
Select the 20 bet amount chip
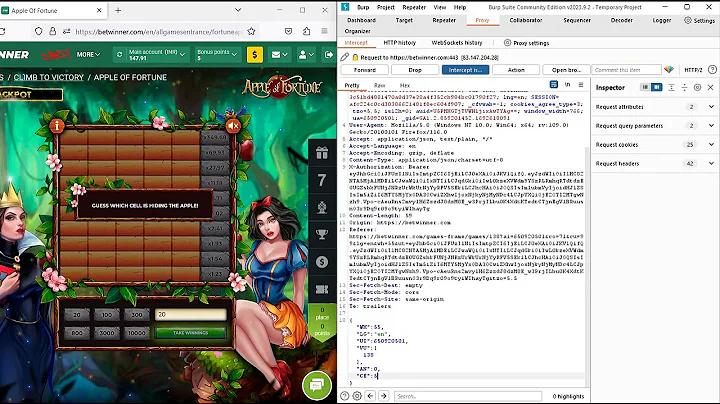pyautogui.click(x=77, y=314)
